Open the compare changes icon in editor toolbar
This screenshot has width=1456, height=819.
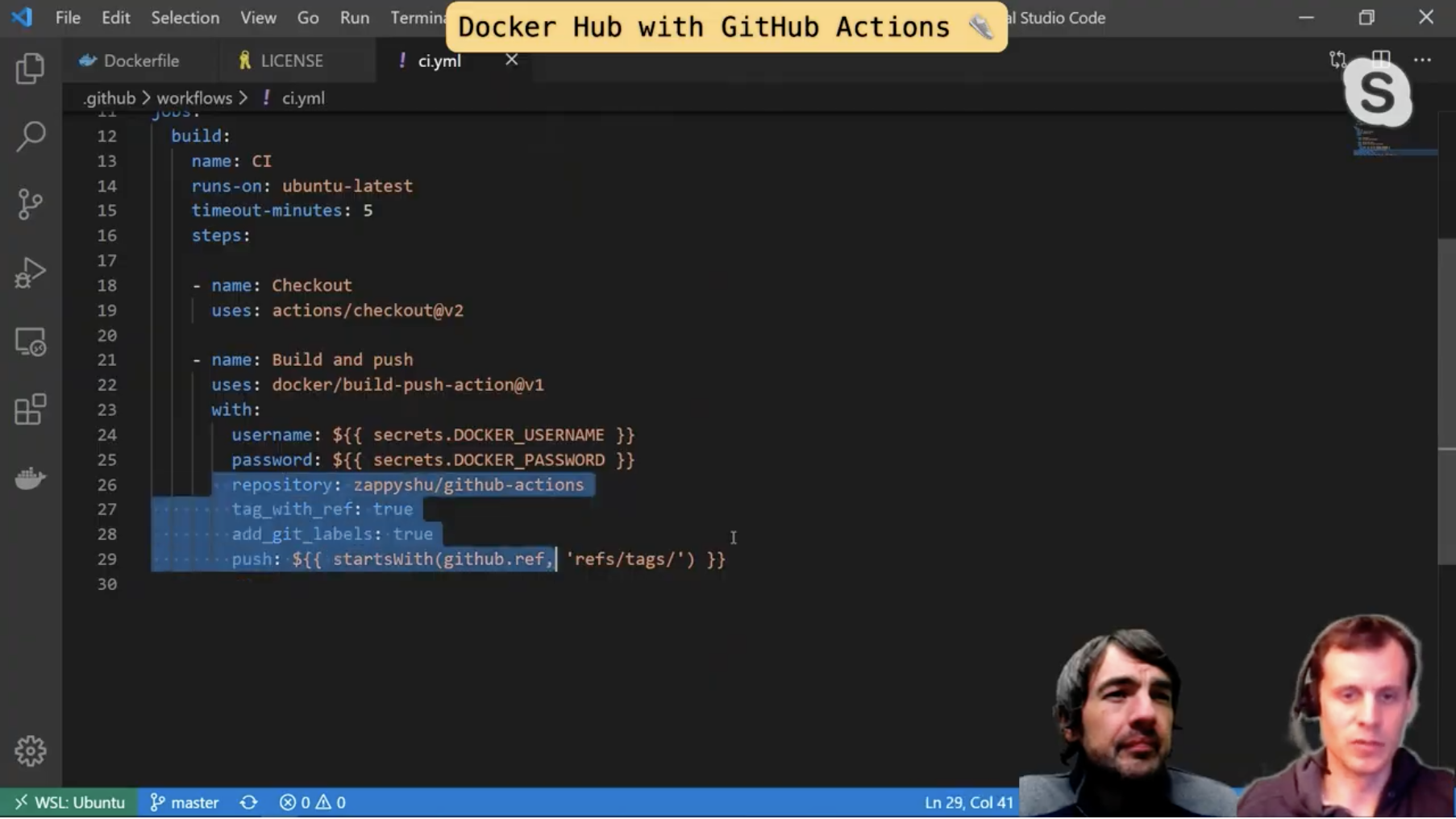point(1337,60)
